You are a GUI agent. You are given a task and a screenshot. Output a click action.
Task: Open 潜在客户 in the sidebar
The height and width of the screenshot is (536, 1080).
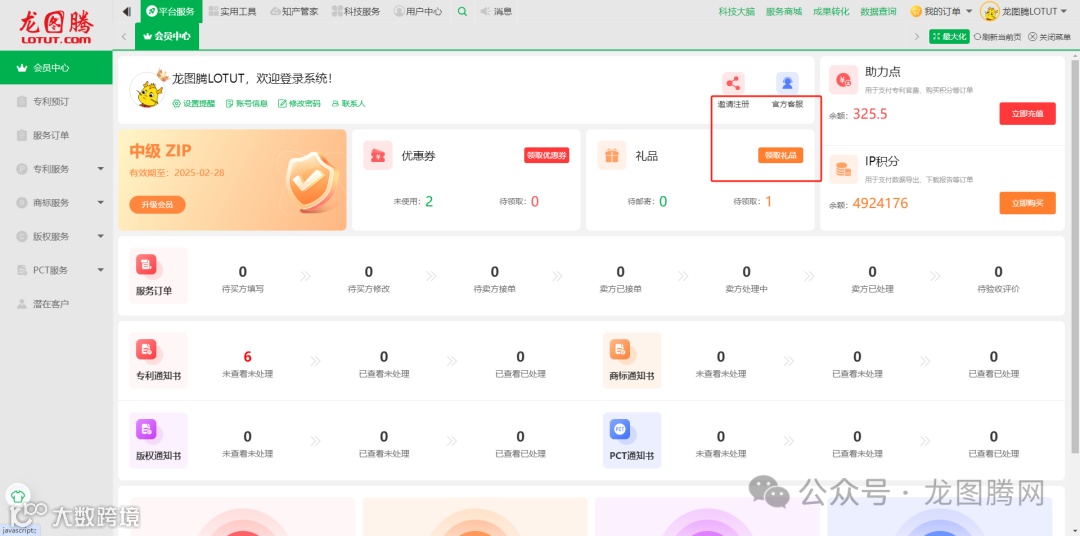(x=56, y=304)
